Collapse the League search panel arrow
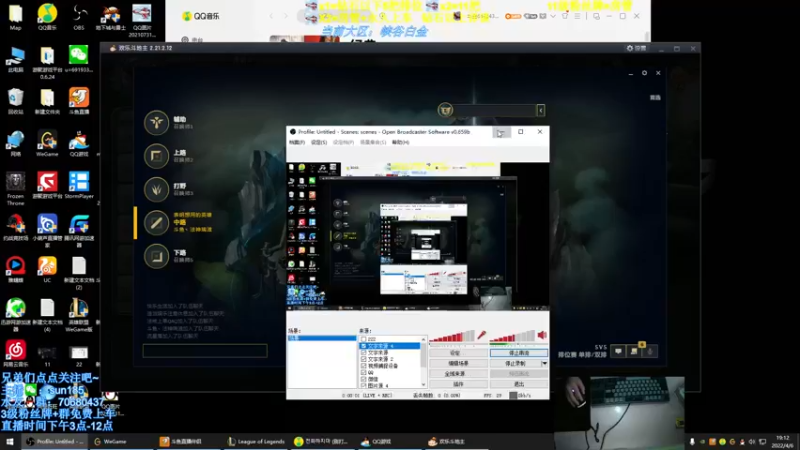 (x=541, y=110)
